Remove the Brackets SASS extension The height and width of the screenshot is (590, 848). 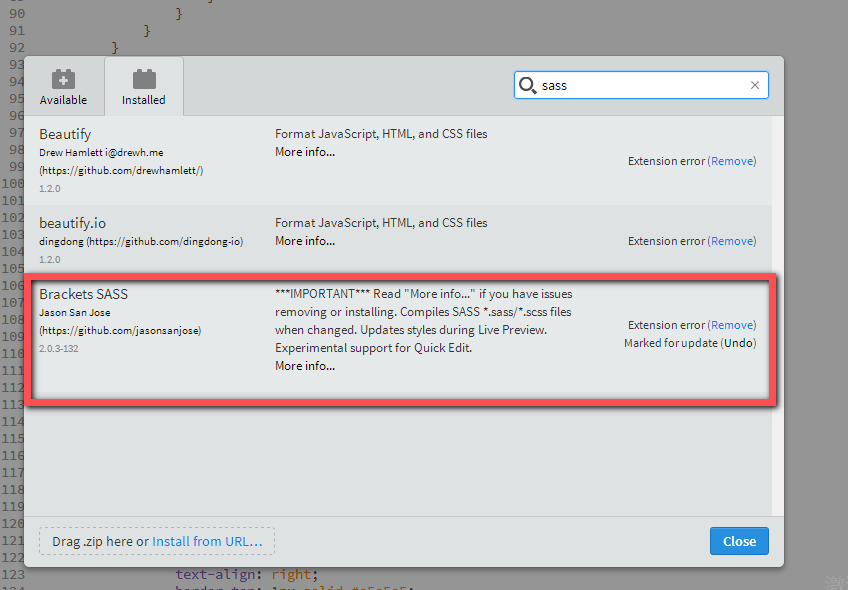[732, 325]
